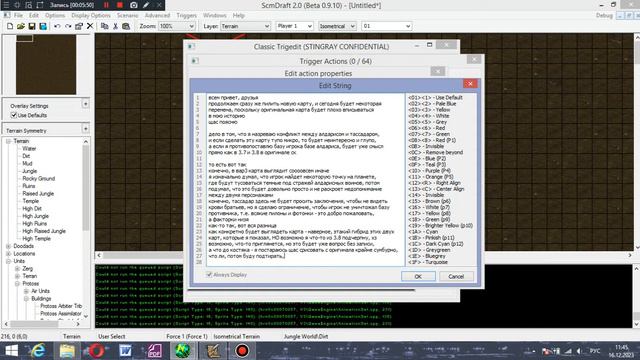Select the Jungle terrain tile
Viewport: 640px width, 360px height.
29,171
